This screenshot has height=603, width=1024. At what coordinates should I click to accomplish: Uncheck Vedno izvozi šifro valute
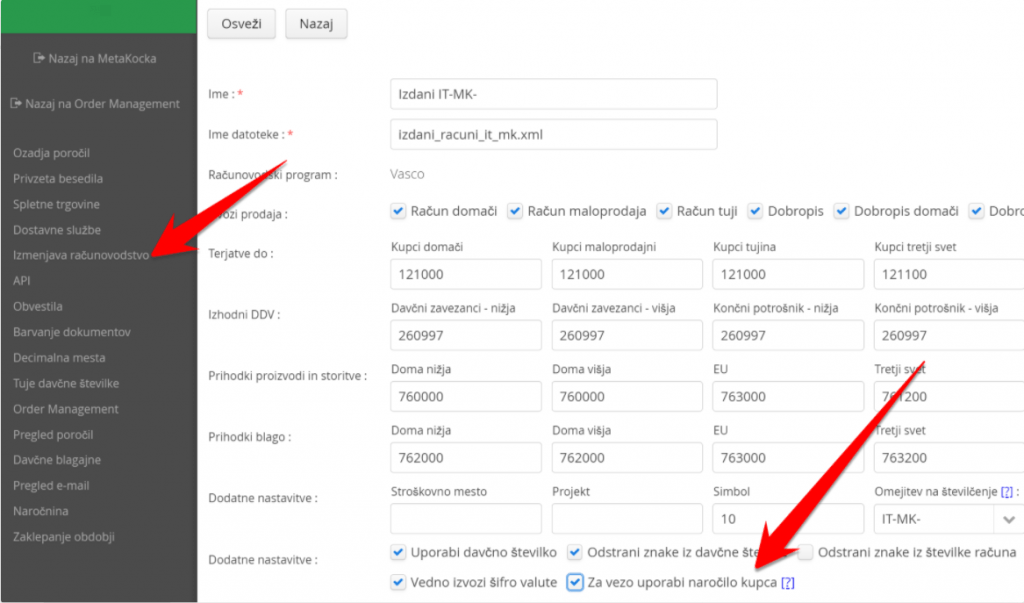(x=398, y=582)
